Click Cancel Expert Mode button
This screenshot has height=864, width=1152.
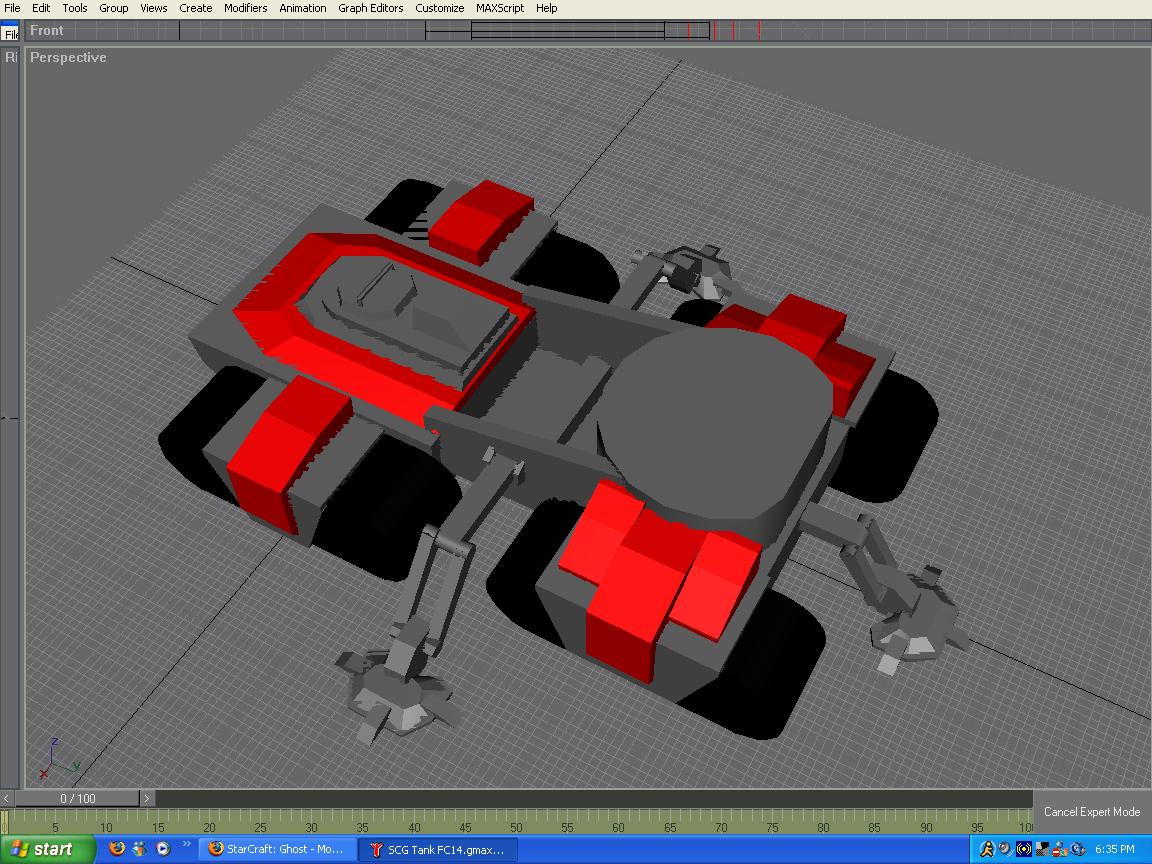[x=1092, y=812]
